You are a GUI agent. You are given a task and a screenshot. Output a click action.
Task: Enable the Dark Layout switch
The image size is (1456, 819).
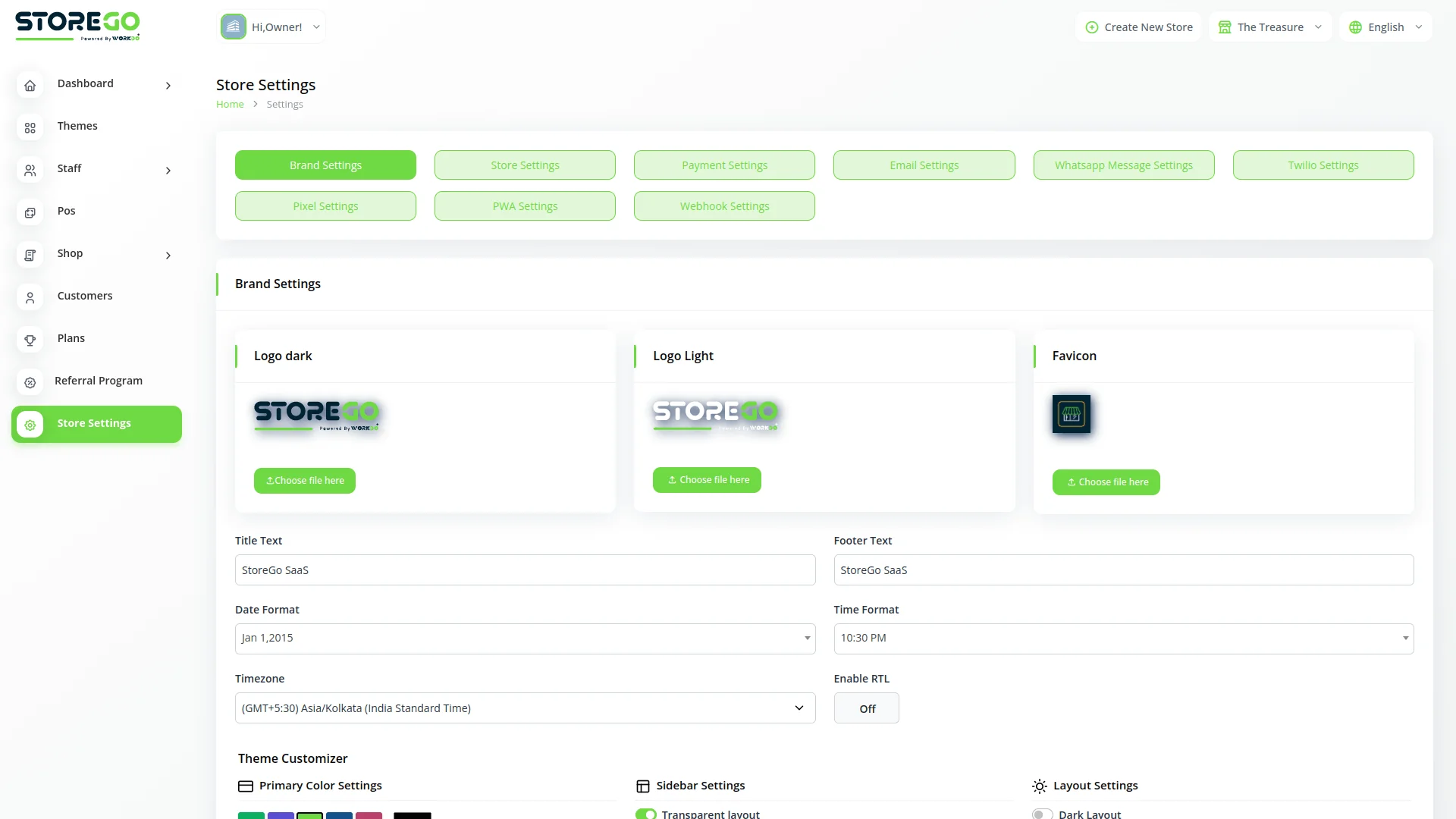point(1042,814)
